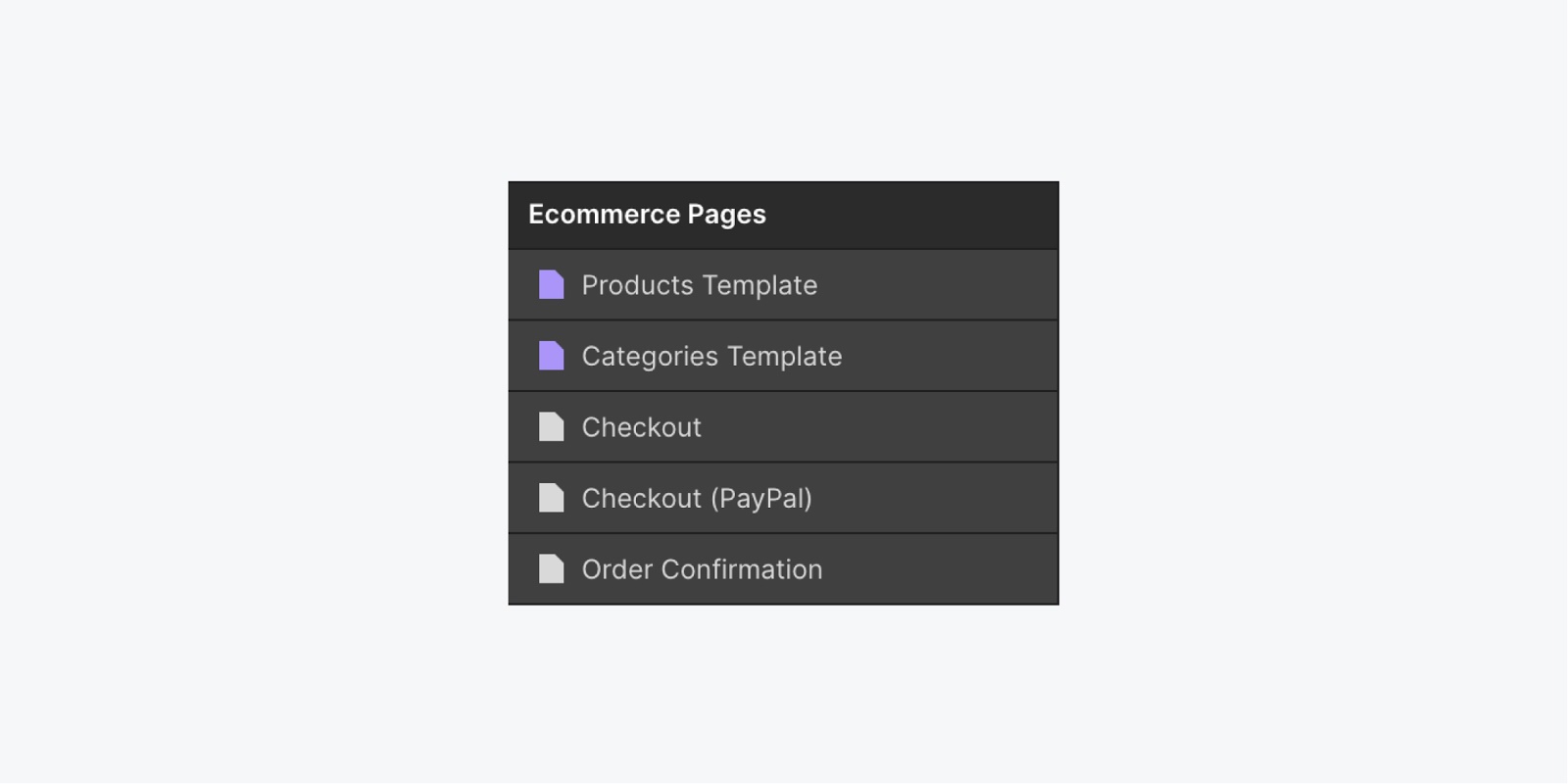This screenshot has width=1568, height=784.
Task: Click the (PayPal) text in Checkout row
Action: tap(761, 499)
